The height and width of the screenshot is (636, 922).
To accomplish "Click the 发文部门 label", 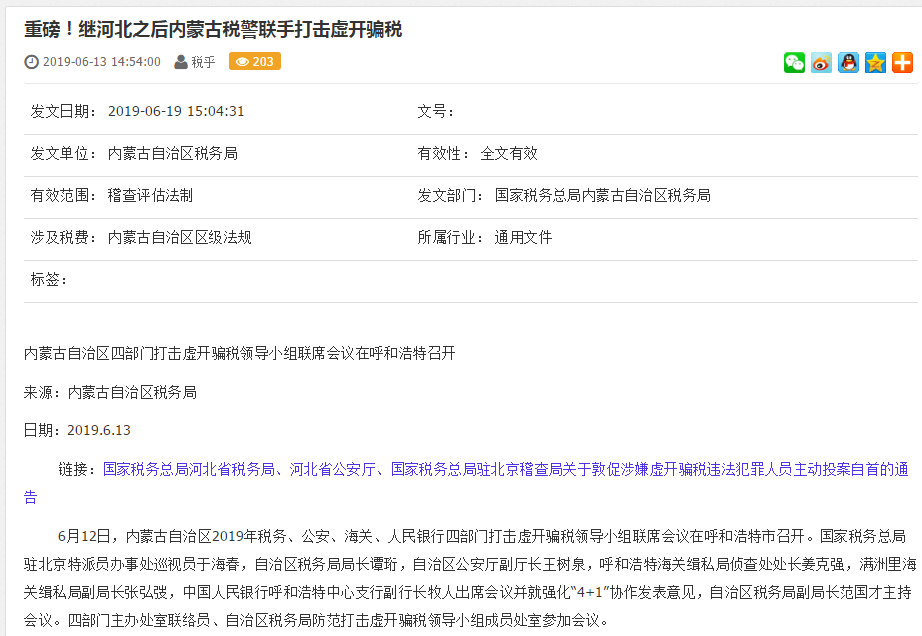I will point(450,195).
